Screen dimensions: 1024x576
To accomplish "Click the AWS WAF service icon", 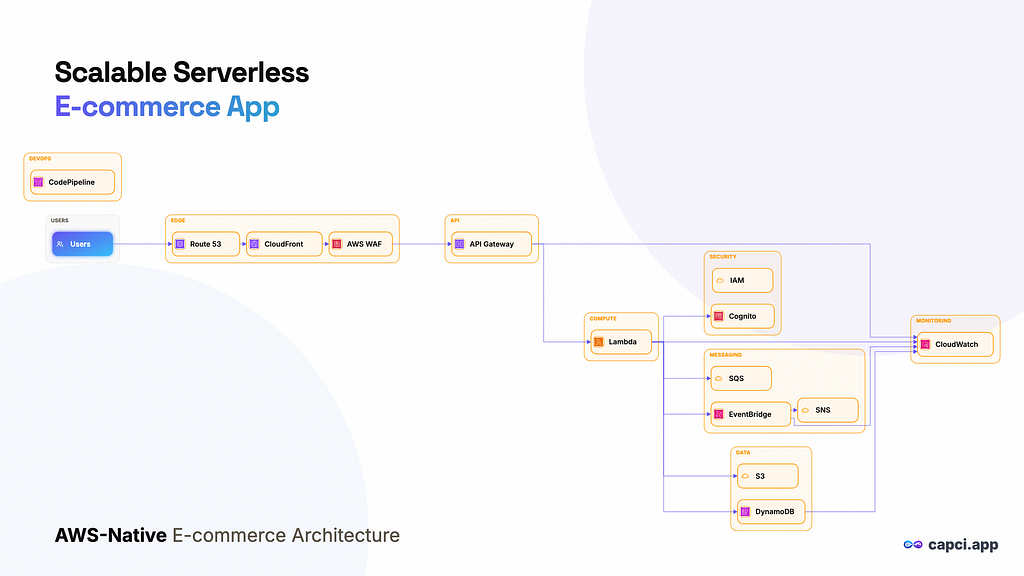I will pos(337,244).
